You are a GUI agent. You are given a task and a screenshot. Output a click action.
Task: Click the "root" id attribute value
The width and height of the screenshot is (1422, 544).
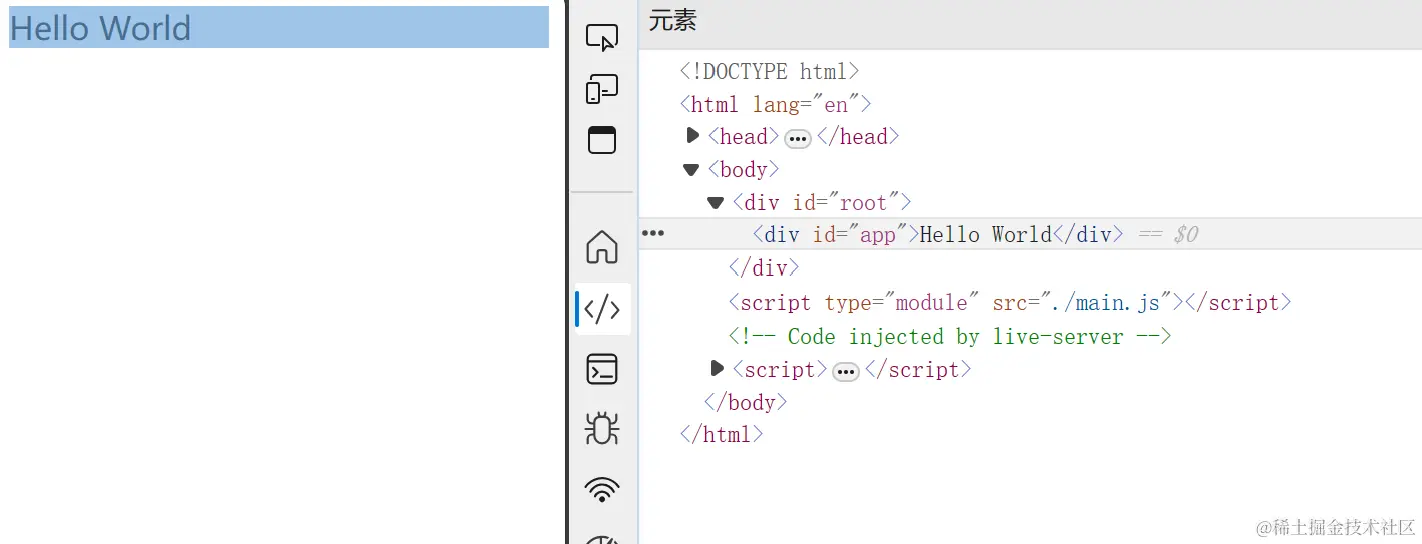[x=863, y=203]
